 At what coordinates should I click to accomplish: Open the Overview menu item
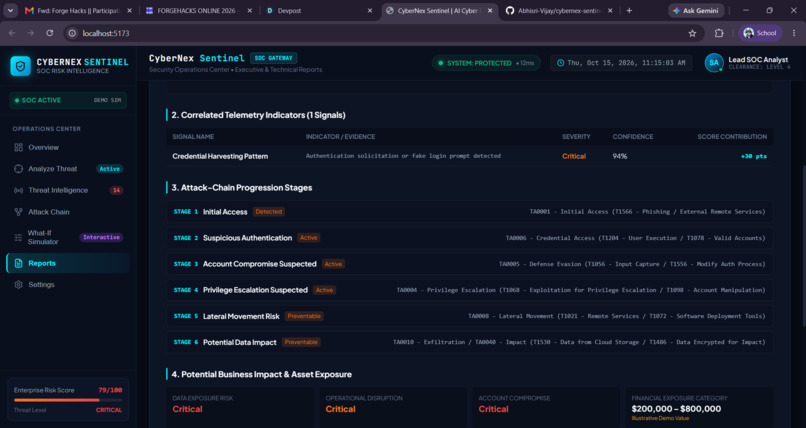(x=68, y=147)
